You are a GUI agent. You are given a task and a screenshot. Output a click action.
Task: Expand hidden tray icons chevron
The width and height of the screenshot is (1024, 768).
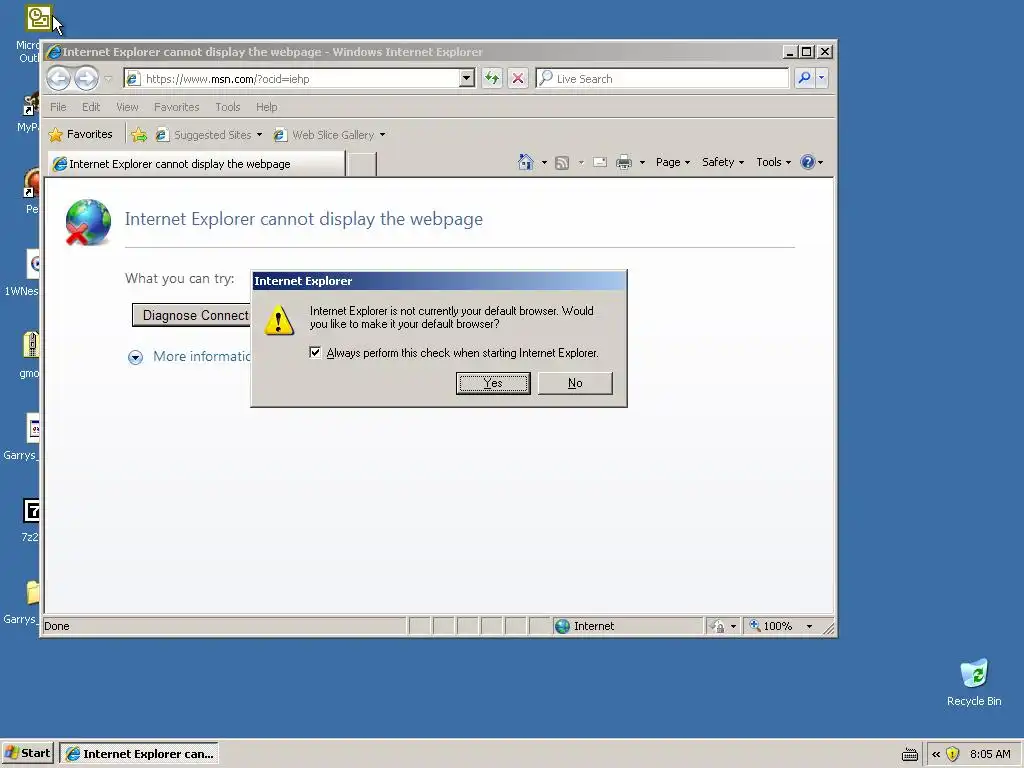(936, 754)
